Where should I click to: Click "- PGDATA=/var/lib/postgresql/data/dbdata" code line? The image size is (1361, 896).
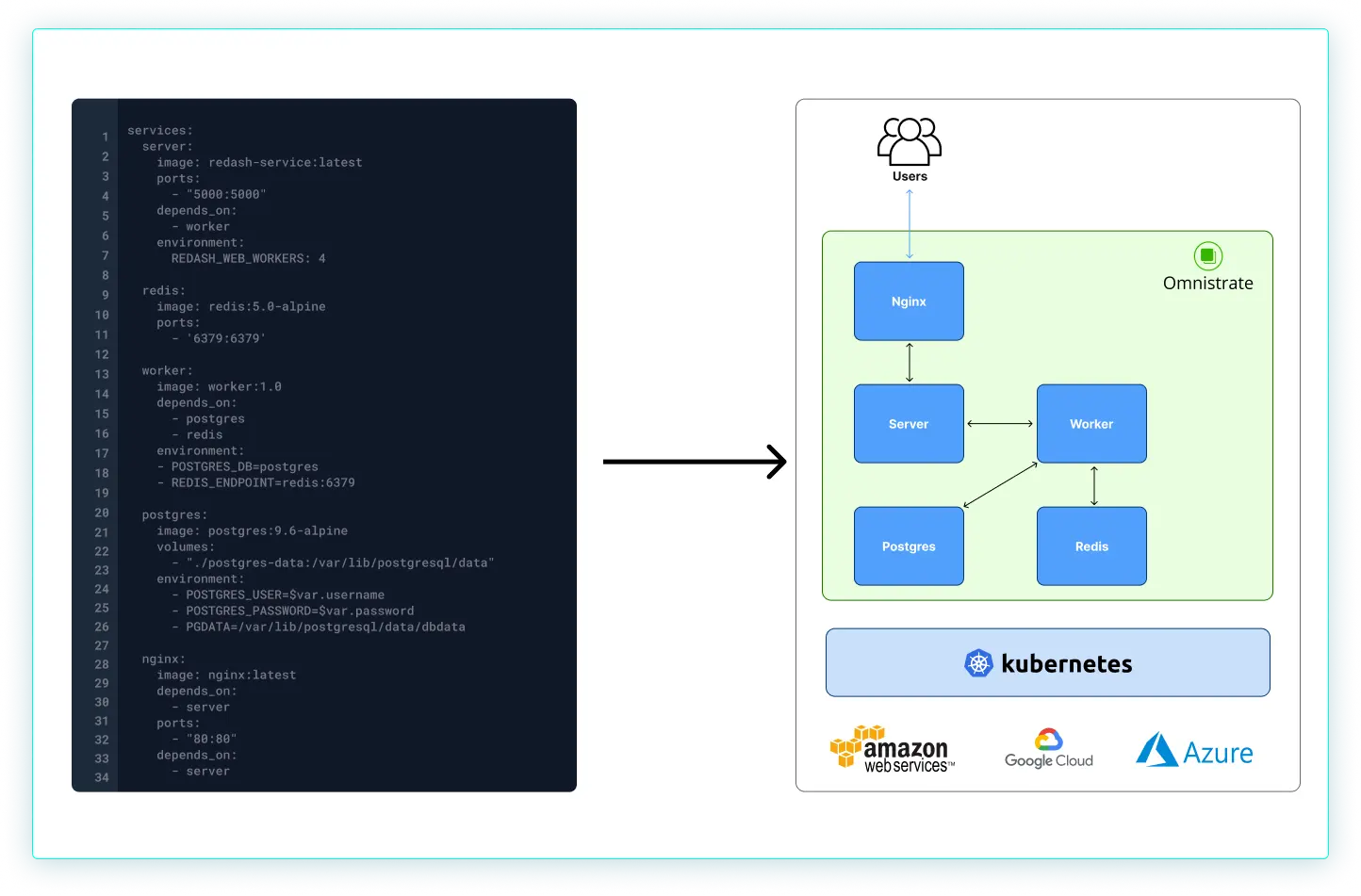click(x=318, y=627)
